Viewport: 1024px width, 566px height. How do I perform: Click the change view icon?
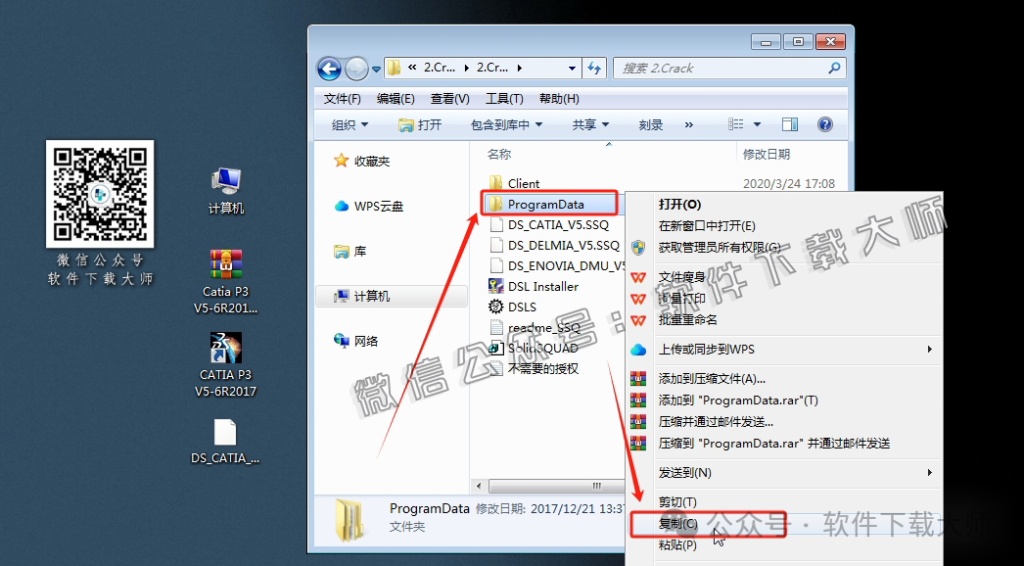736,124
